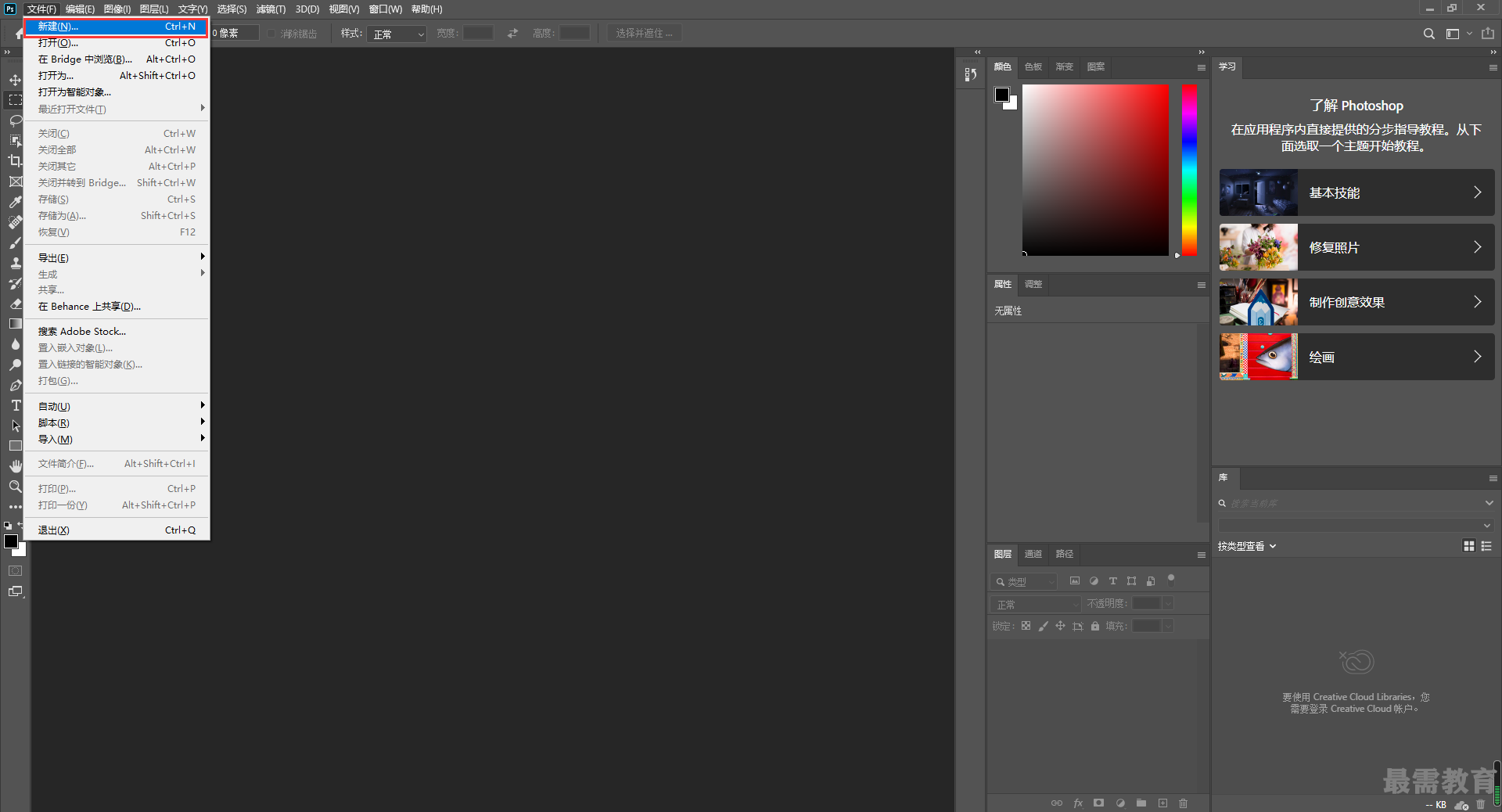Select the Pen tool
The image size is (1502, 812).
(x=15, y=385)
